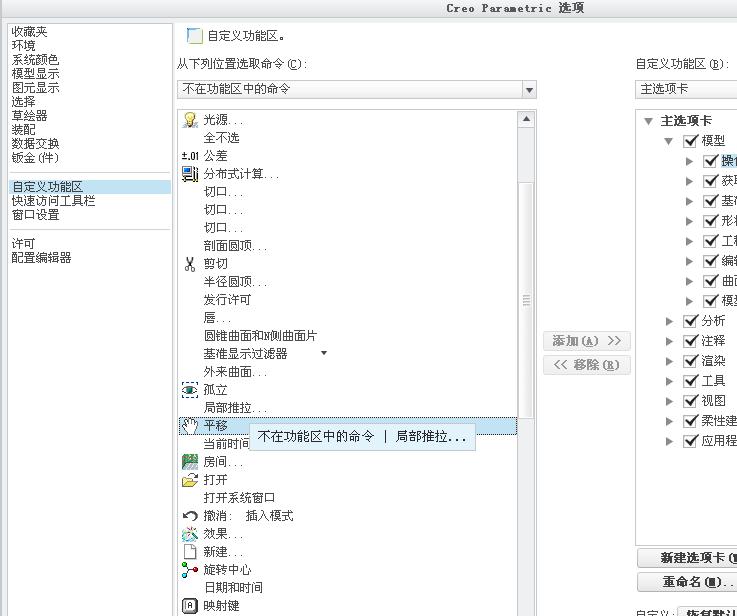Screen dimensions: 737x616
Task: Select the 撤消 undo arrow icon
Action: click(x=190, y=516)
